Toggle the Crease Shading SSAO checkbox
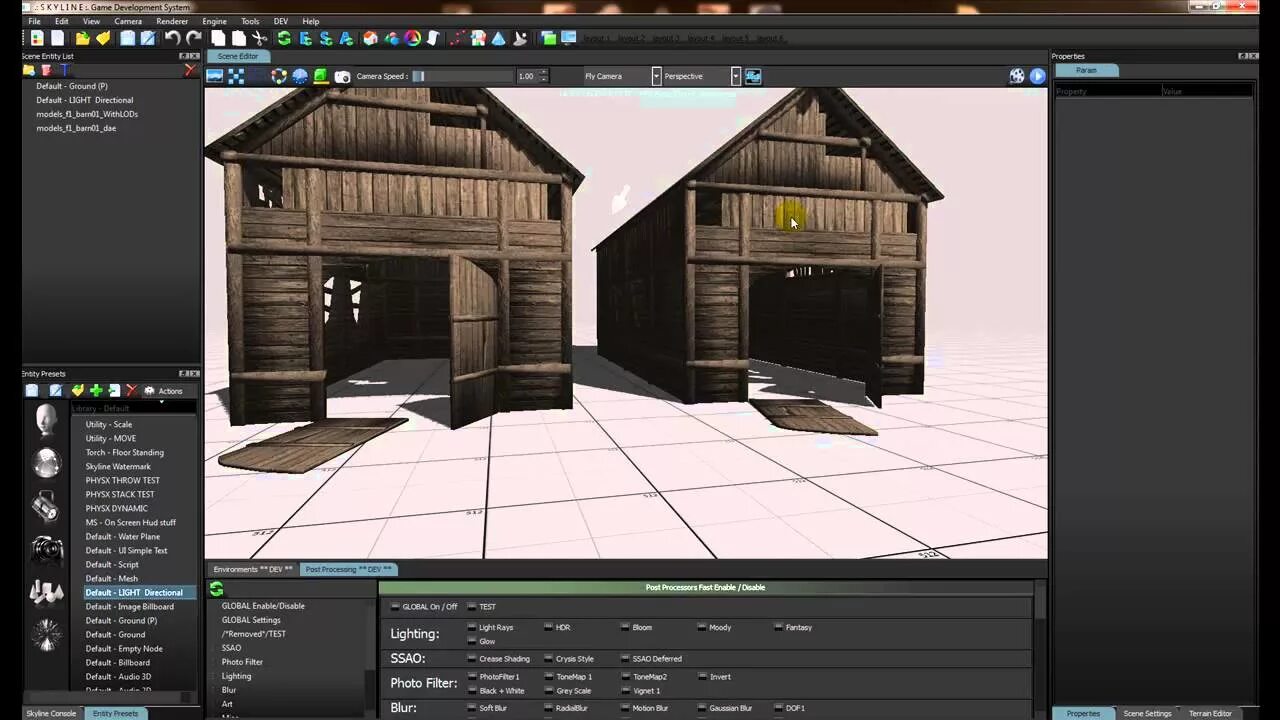Viewport: 1280px width, 720px height. coord(472,659)
